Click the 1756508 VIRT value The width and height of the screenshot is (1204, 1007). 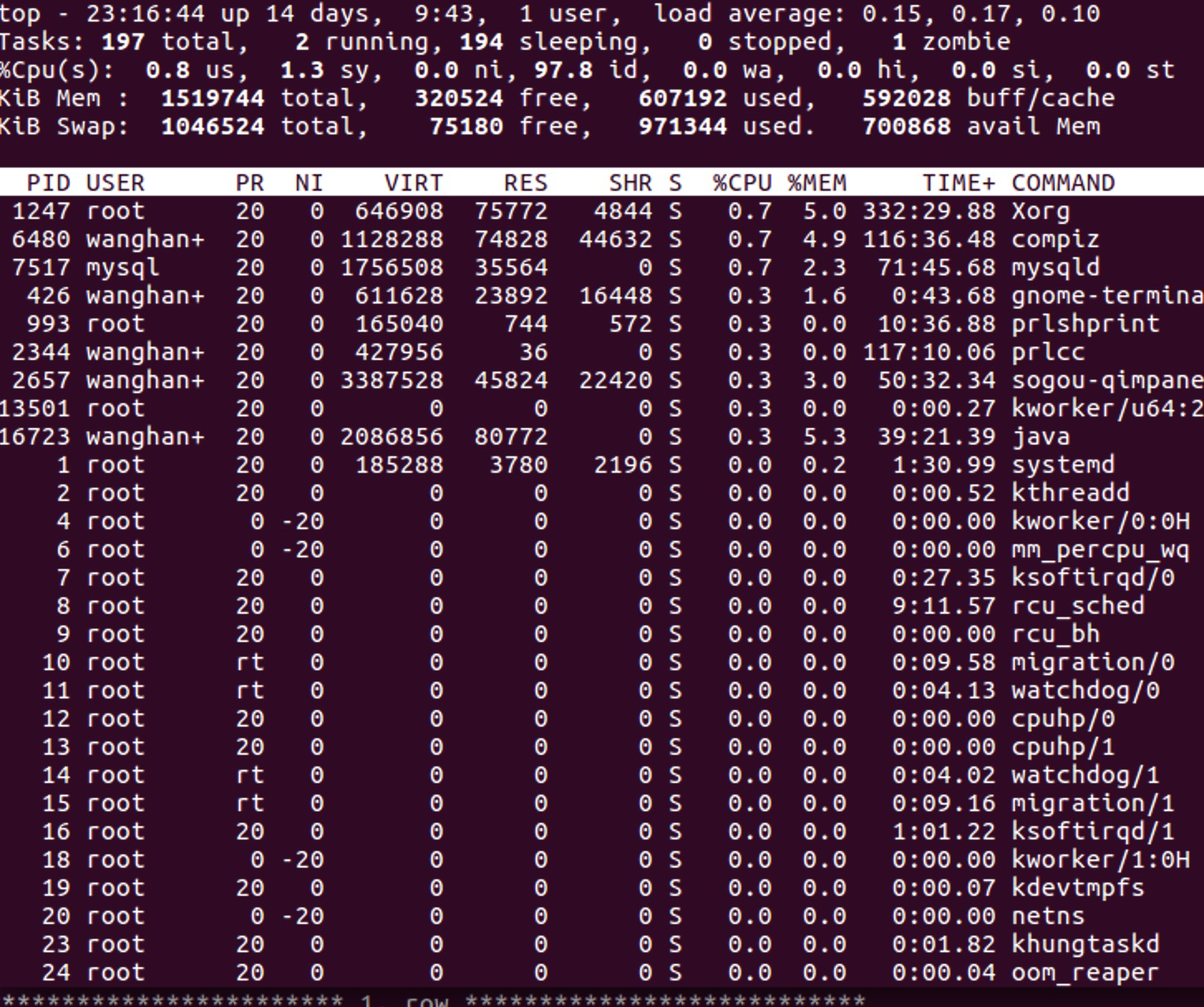pyautogui.click(x=391, y=268)
